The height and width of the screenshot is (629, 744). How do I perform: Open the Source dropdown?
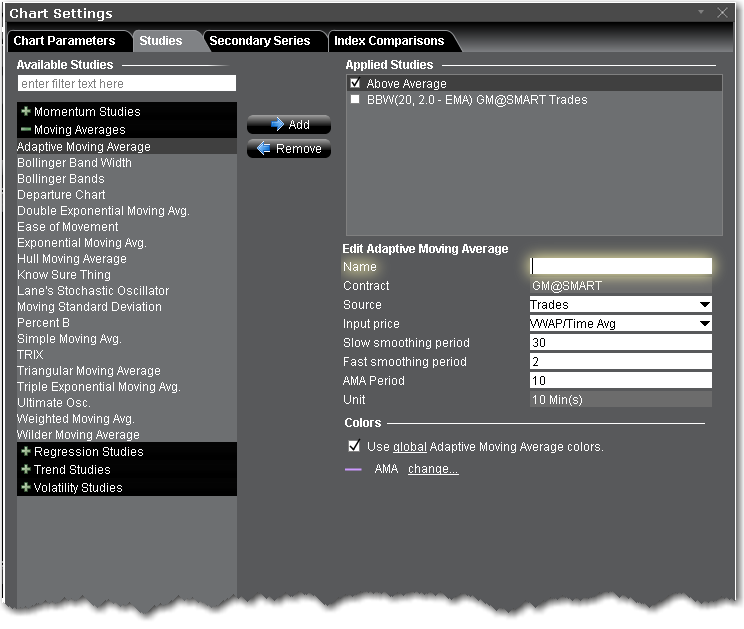[x=705, y=305]
